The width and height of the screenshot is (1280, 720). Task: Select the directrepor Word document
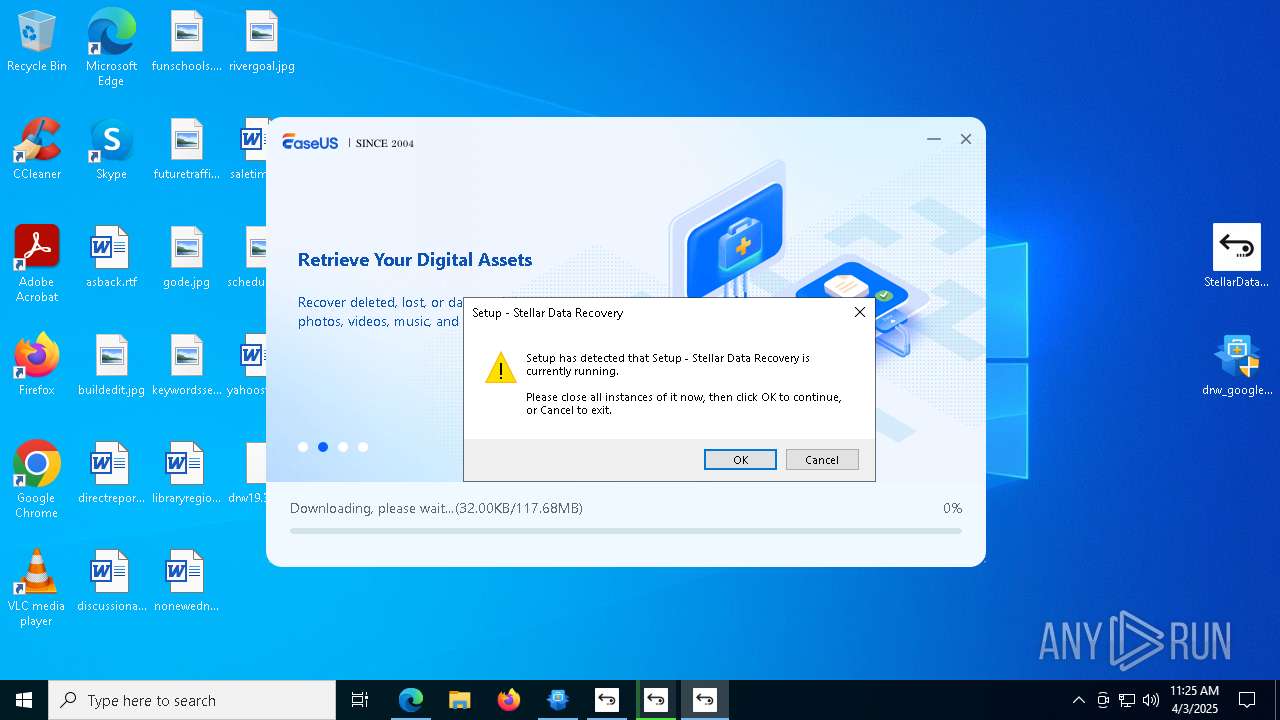[111, 473]
